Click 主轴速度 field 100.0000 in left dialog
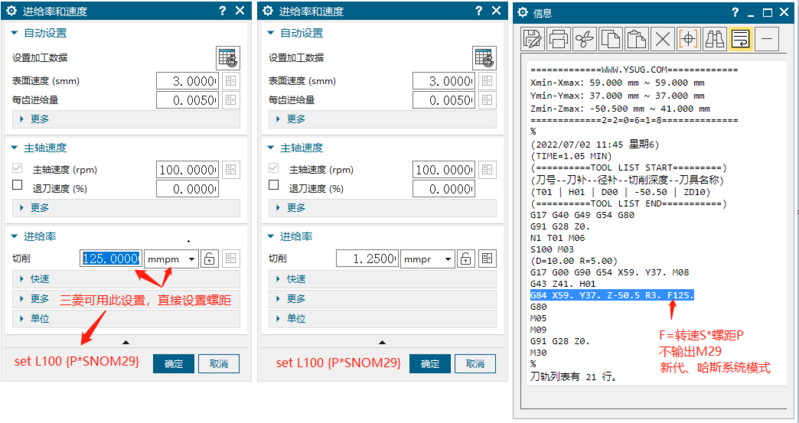Image resolution: width=799 pixels, height=423 pixels. [x=187, y=170]
